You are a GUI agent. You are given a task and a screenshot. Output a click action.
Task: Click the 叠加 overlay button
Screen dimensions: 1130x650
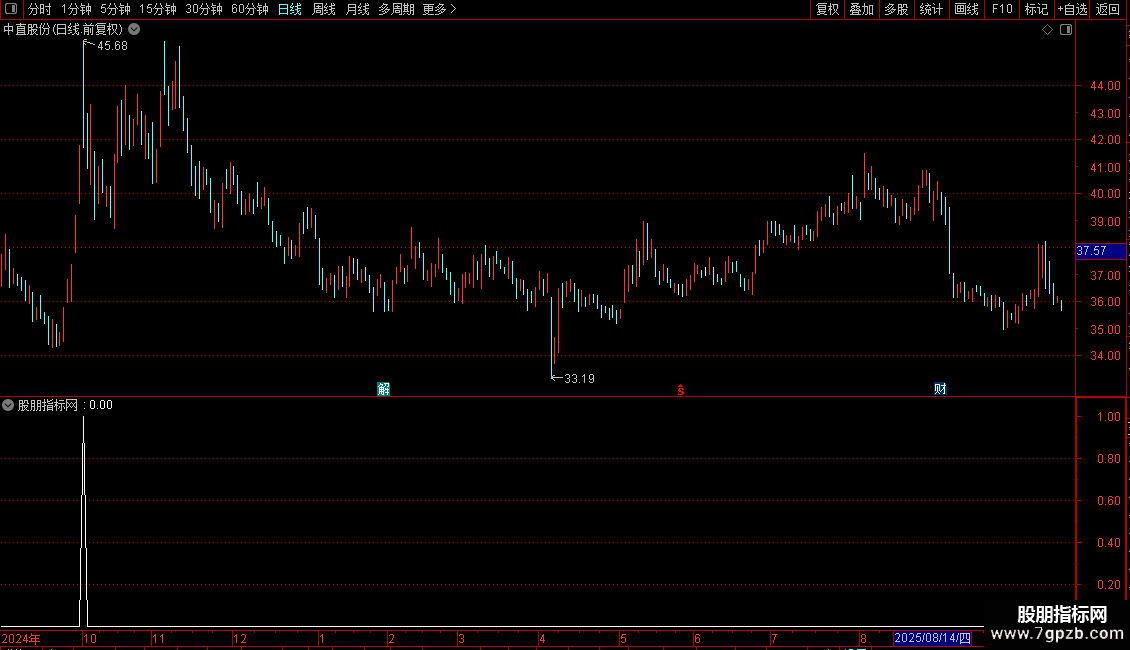click(x=861, y=9)
